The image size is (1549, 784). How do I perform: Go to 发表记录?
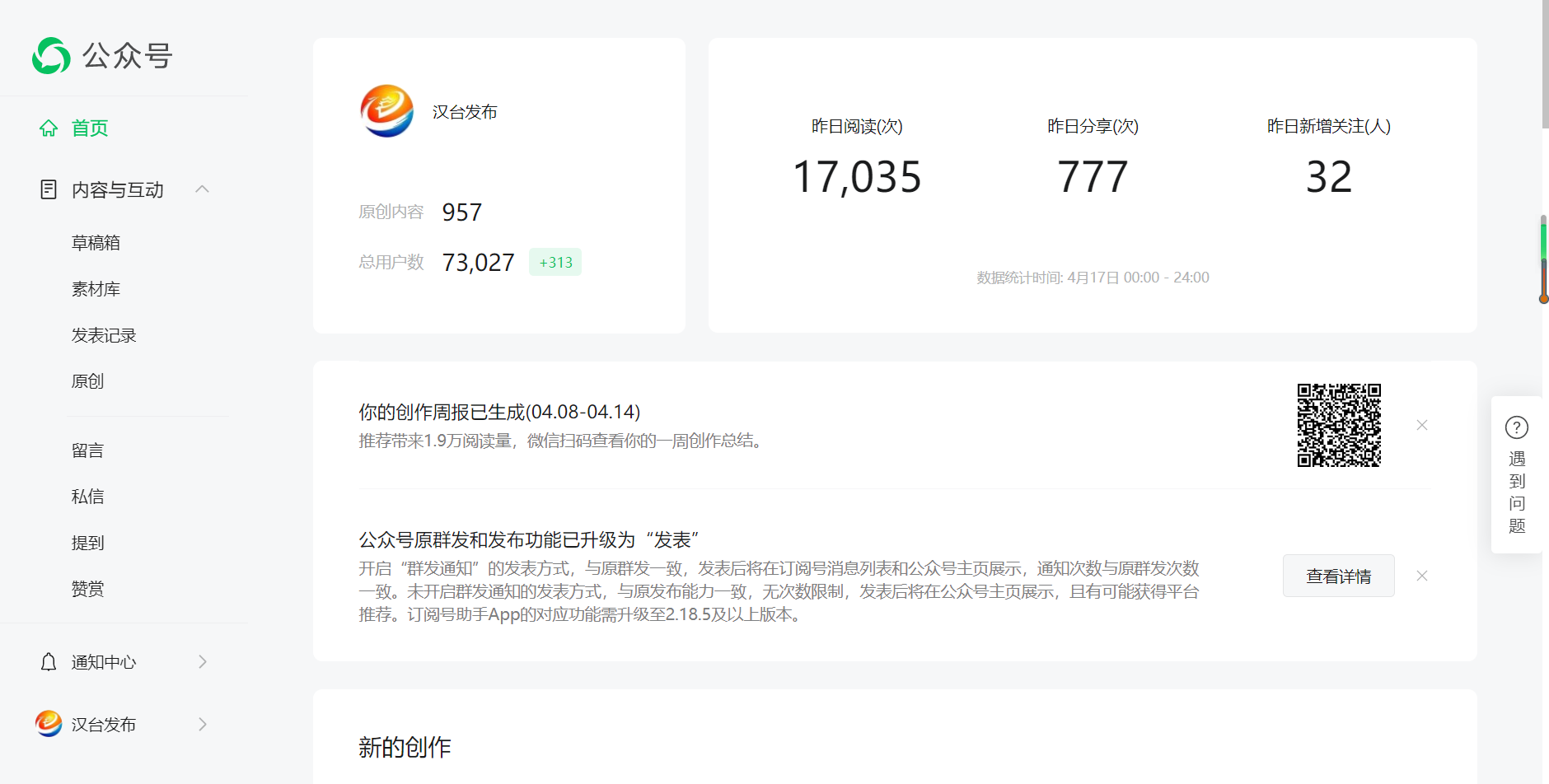pyautogui.click(x=104, y=335)
